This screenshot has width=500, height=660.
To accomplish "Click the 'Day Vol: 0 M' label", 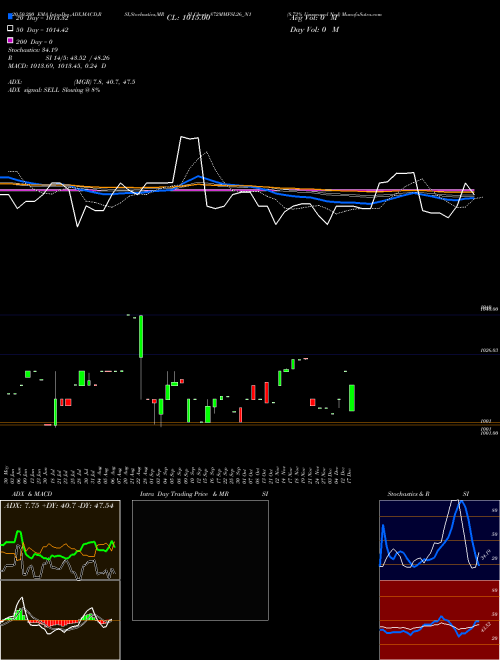I will pyautogui.click(x=314, y=29).
